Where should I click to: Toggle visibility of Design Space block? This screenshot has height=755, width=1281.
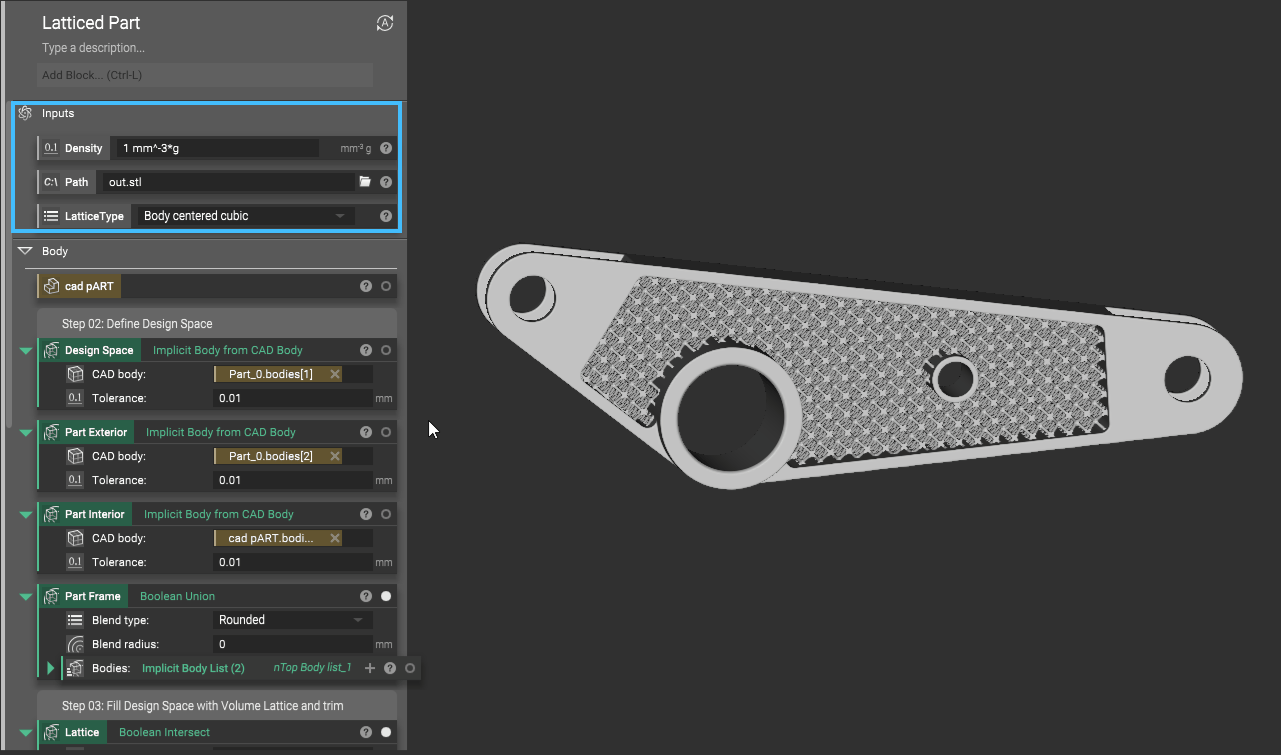coord(386,350)
